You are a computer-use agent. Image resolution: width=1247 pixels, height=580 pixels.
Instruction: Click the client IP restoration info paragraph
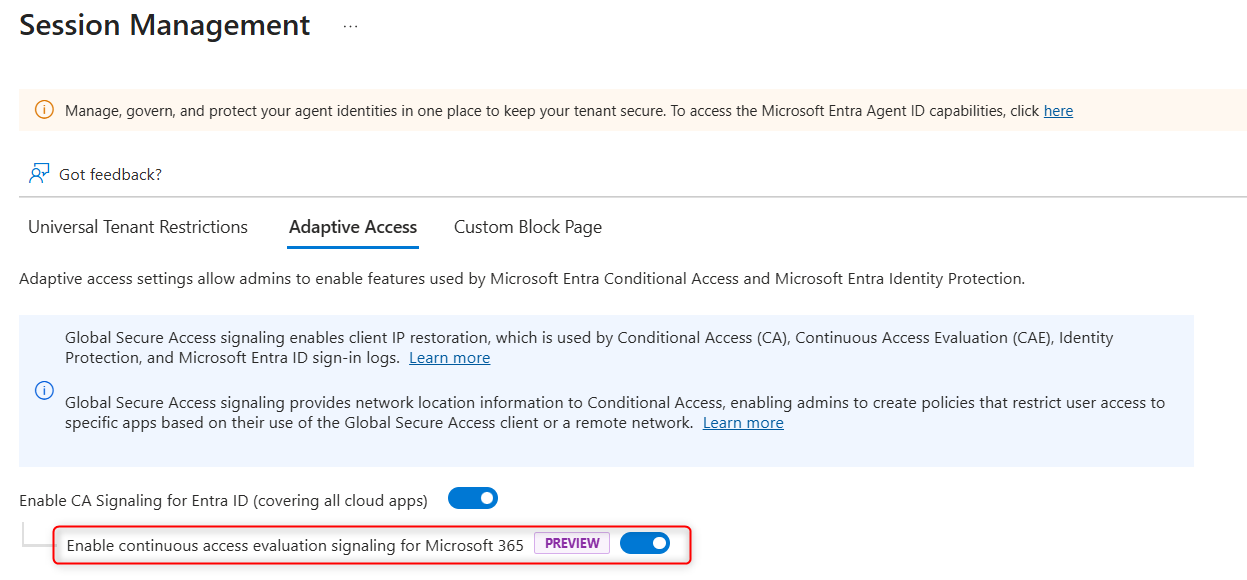pyautogui.click(x=589, y=347)
